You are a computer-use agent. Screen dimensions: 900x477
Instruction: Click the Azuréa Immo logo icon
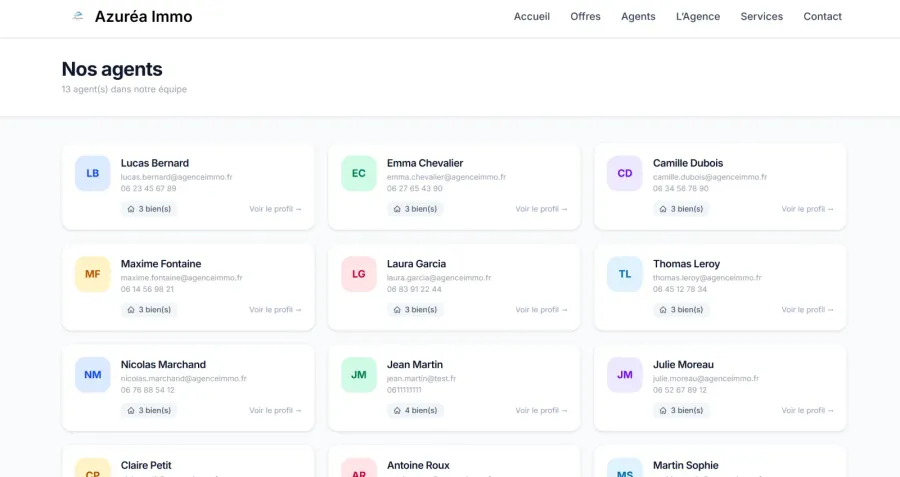(77, 16)
